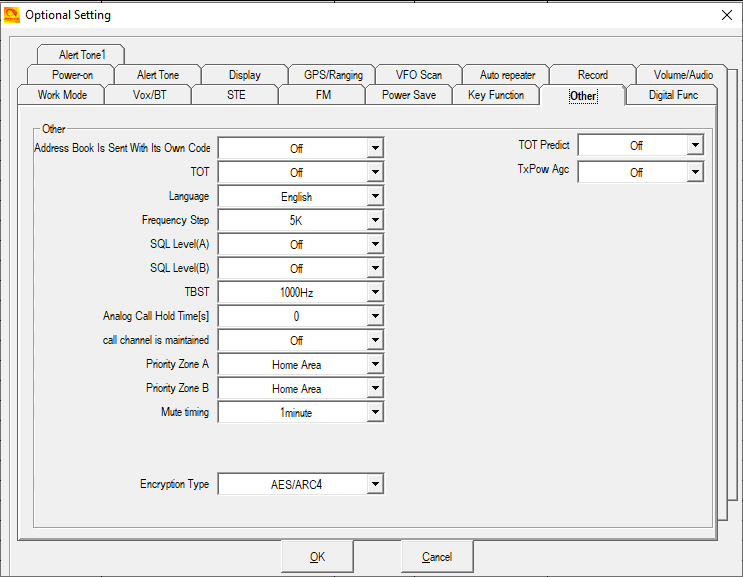743x577 pixels.
Task: Open the Frequency Step dropdown
Action: point(375,220)
